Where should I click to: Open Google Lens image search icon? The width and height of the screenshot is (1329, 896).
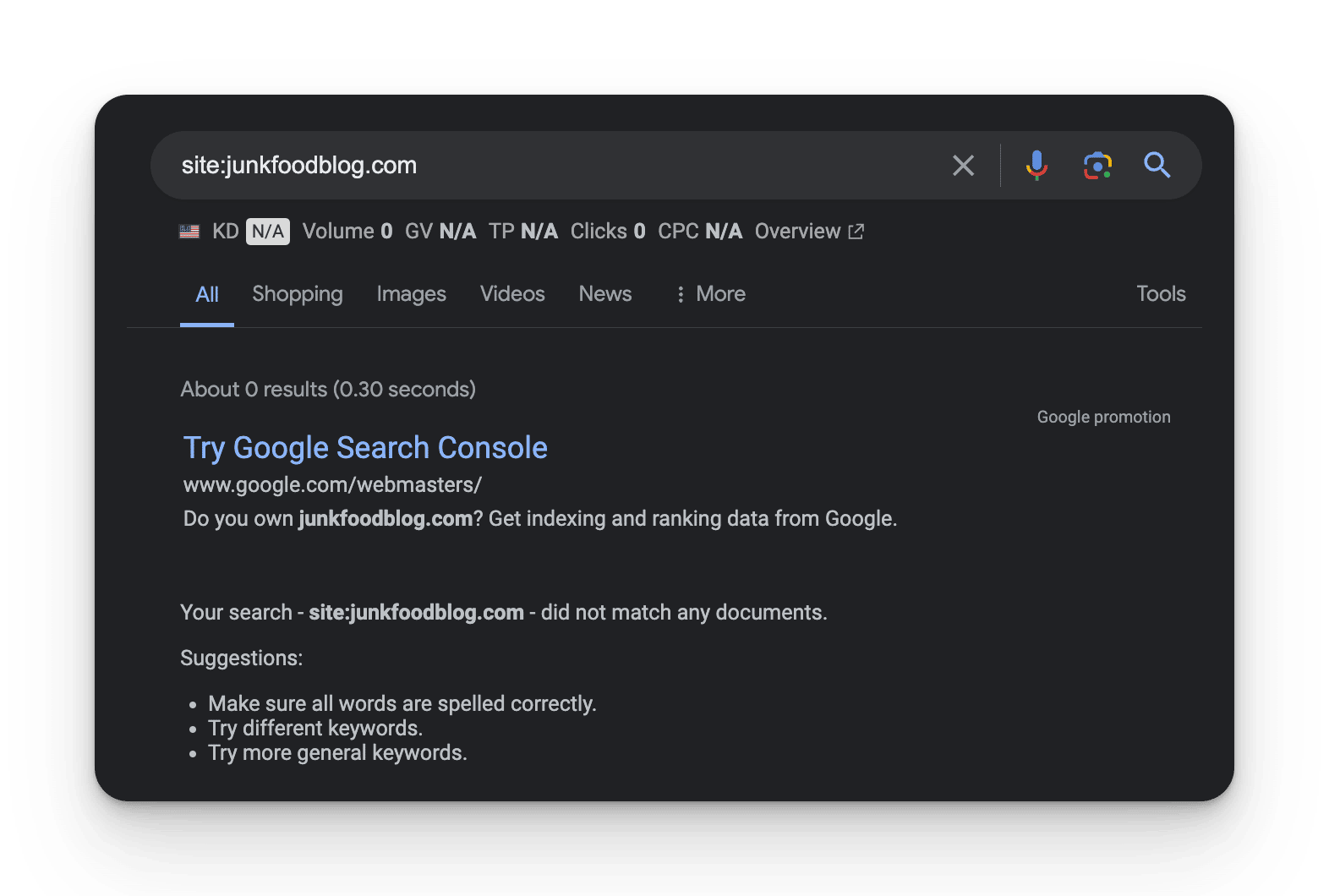pyautogui.click(x=1097, y=165)
